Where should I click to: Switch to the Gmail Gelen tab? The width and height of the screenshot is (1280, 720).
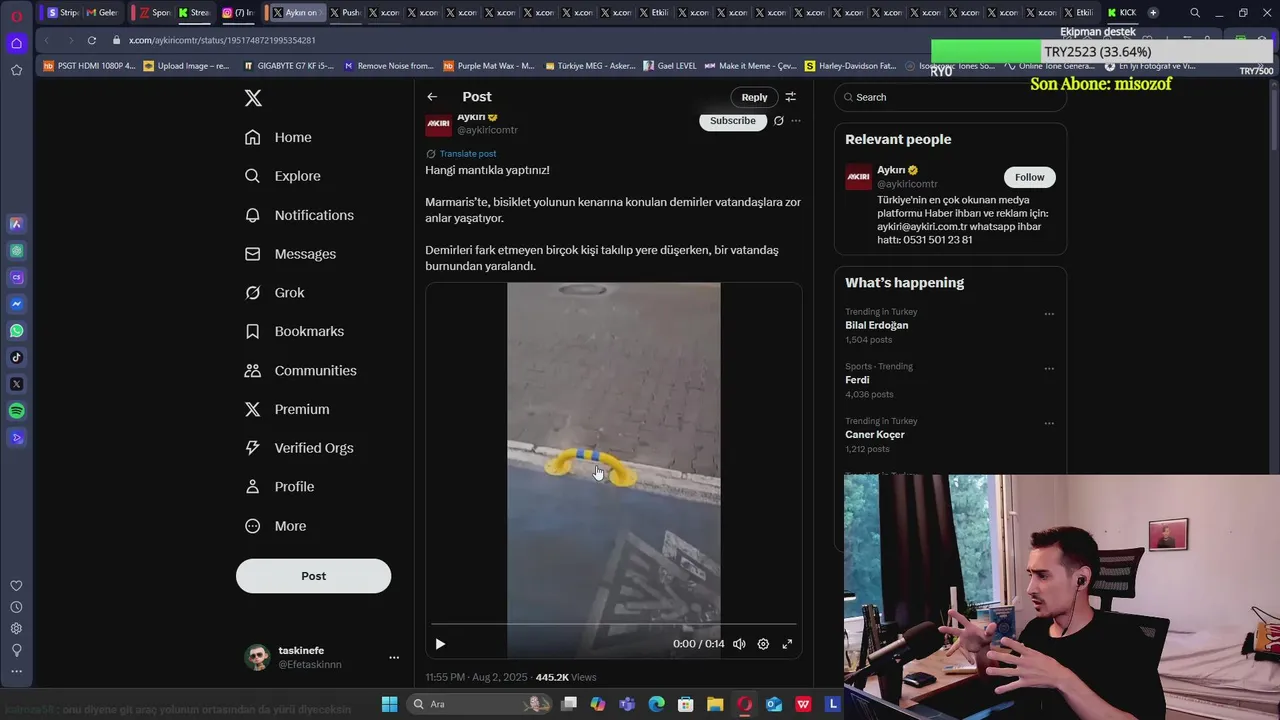point(101,13)
